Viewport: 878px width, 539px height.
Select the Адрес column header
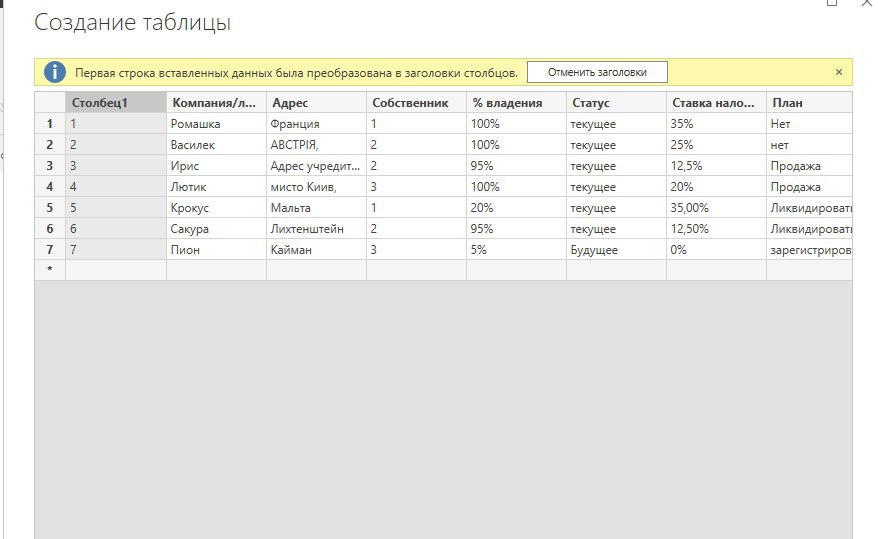point(316,102)
